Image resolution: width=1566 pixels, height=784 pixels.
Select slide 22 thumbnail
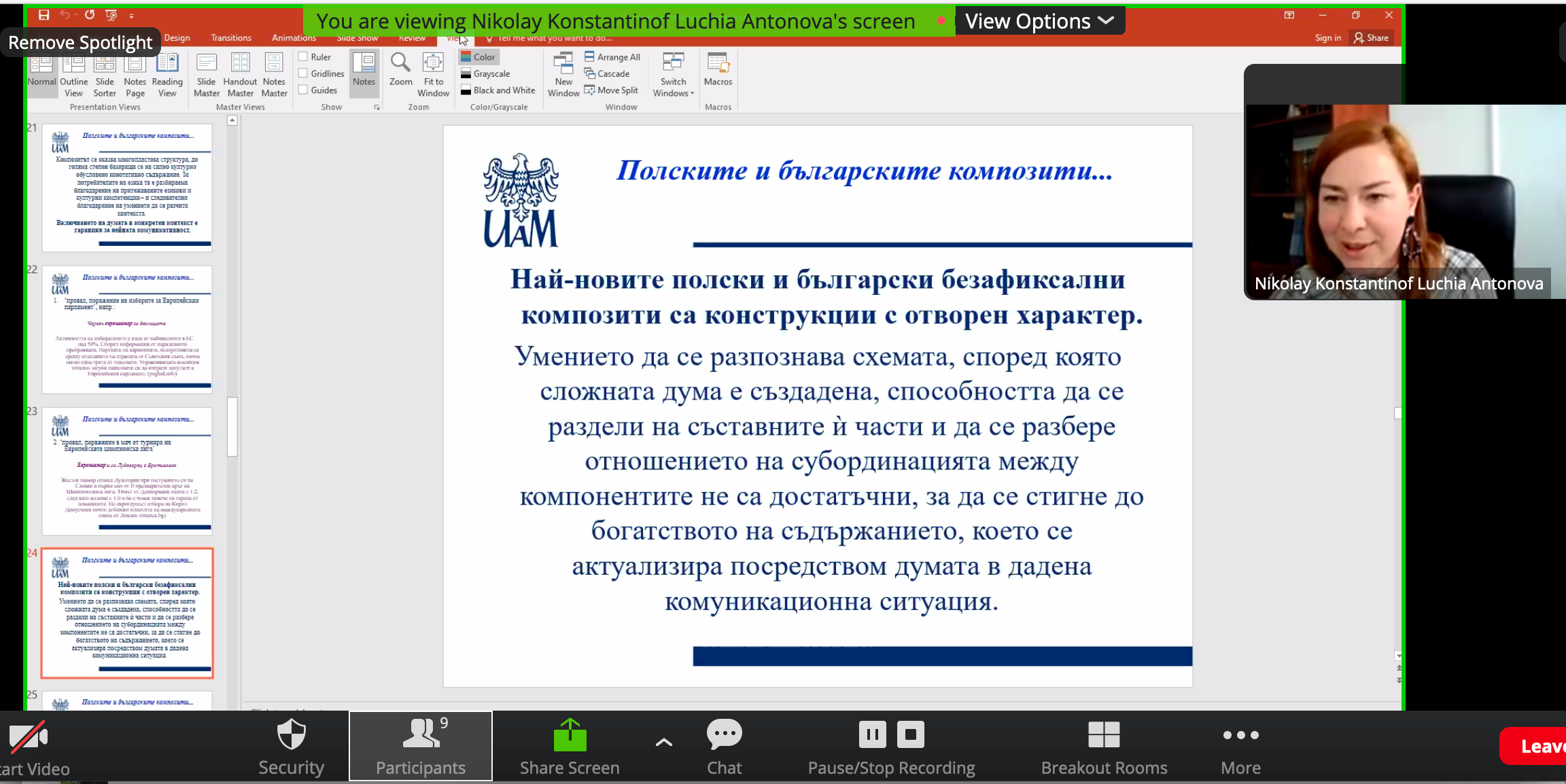coord(127,329)
